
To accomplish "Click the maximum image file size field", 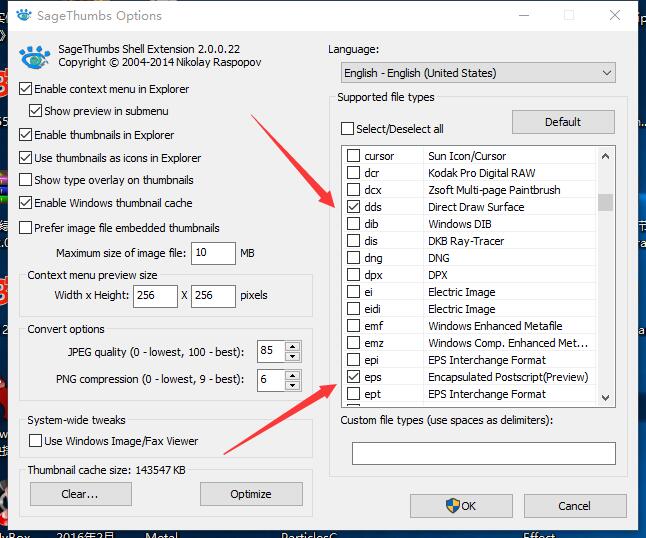I will coord(213,253).
